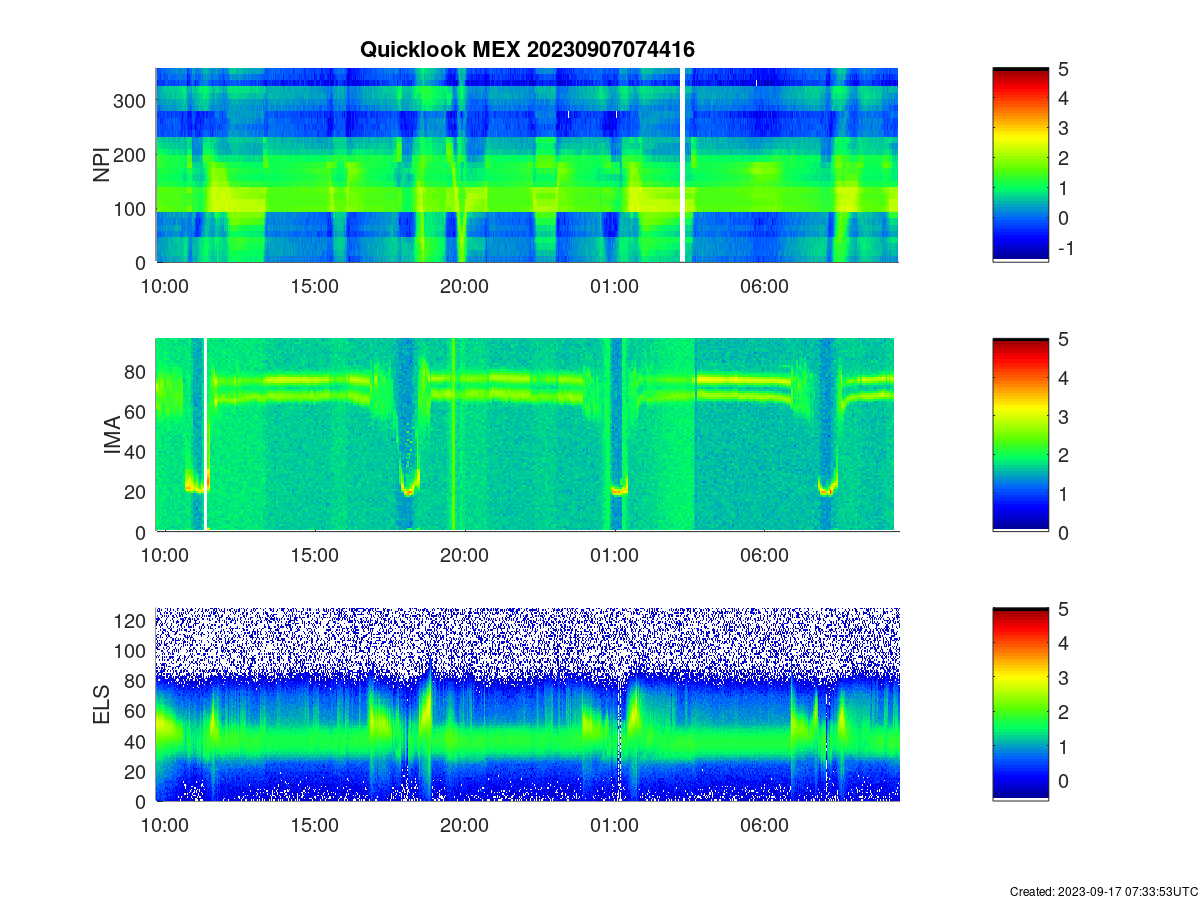Select the IMA y-axis label

(112, 436)
